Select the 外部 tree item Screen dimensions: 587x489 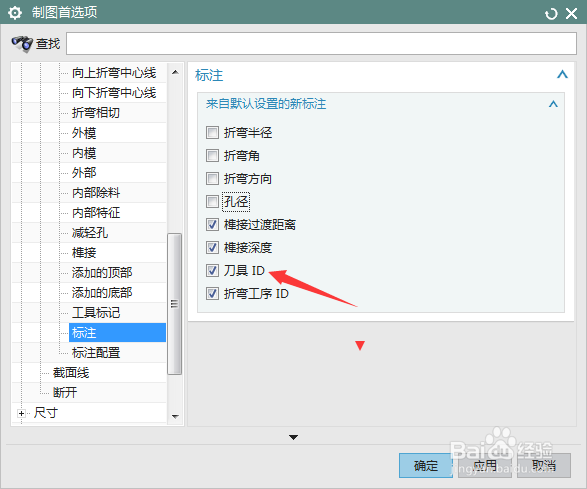(84, 173)
